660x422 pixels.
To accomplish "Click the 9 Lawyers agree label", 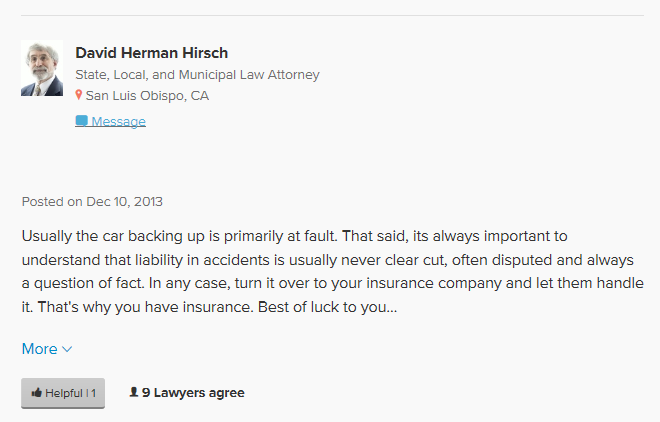I will (193, 393).
